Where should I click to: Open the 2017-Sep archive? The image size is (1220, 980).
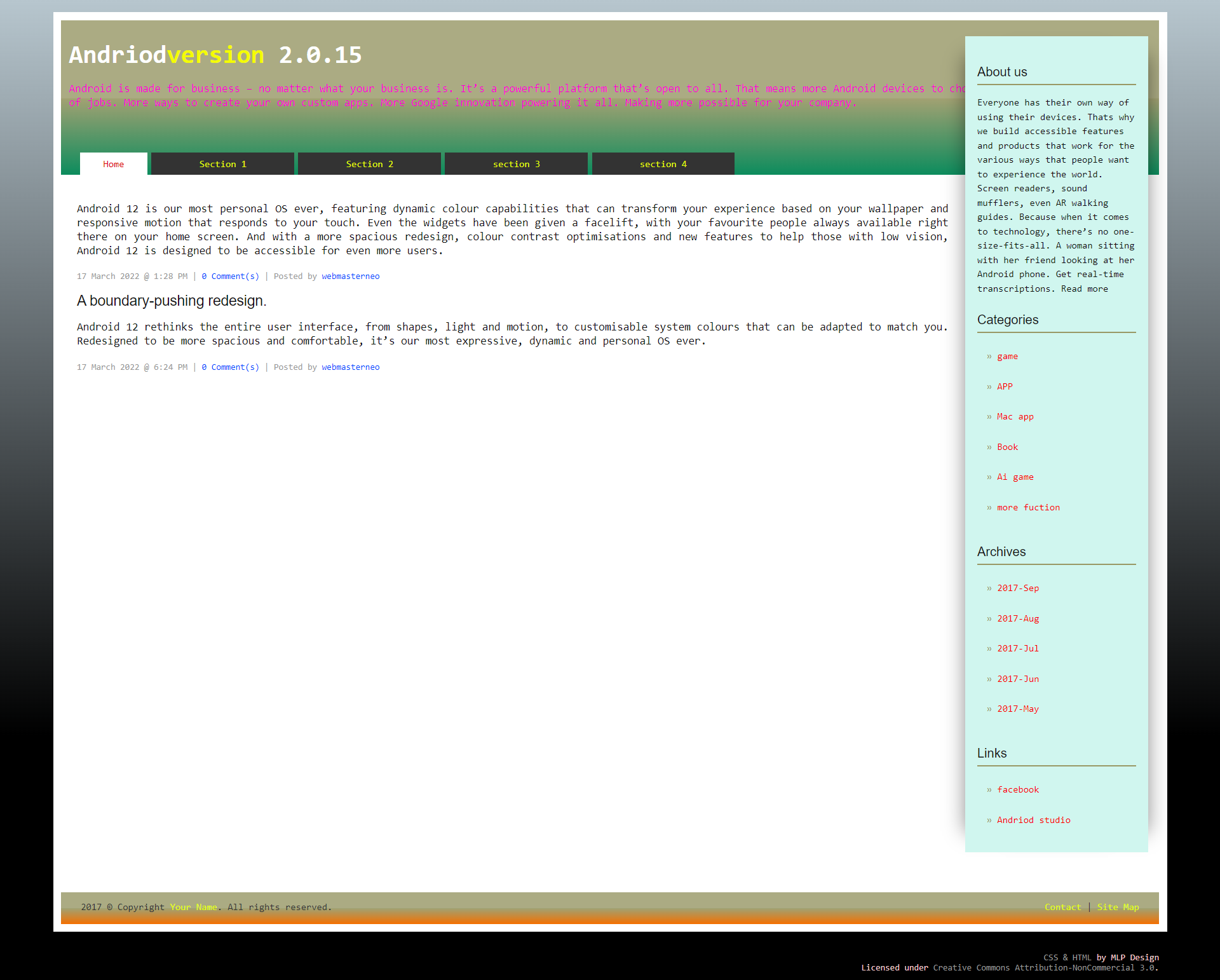pyautogui.click(x=1017, y=588)
